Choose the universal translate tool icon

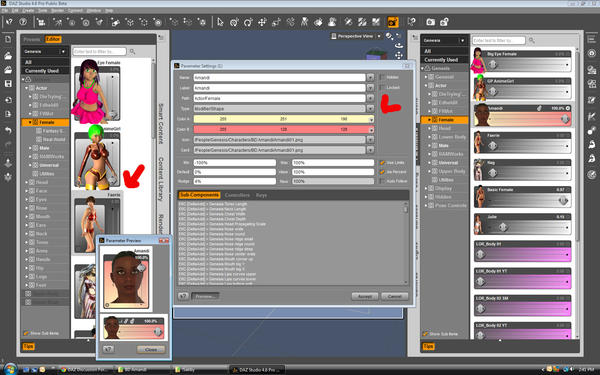pyautogui.click(x=262, y=22)
